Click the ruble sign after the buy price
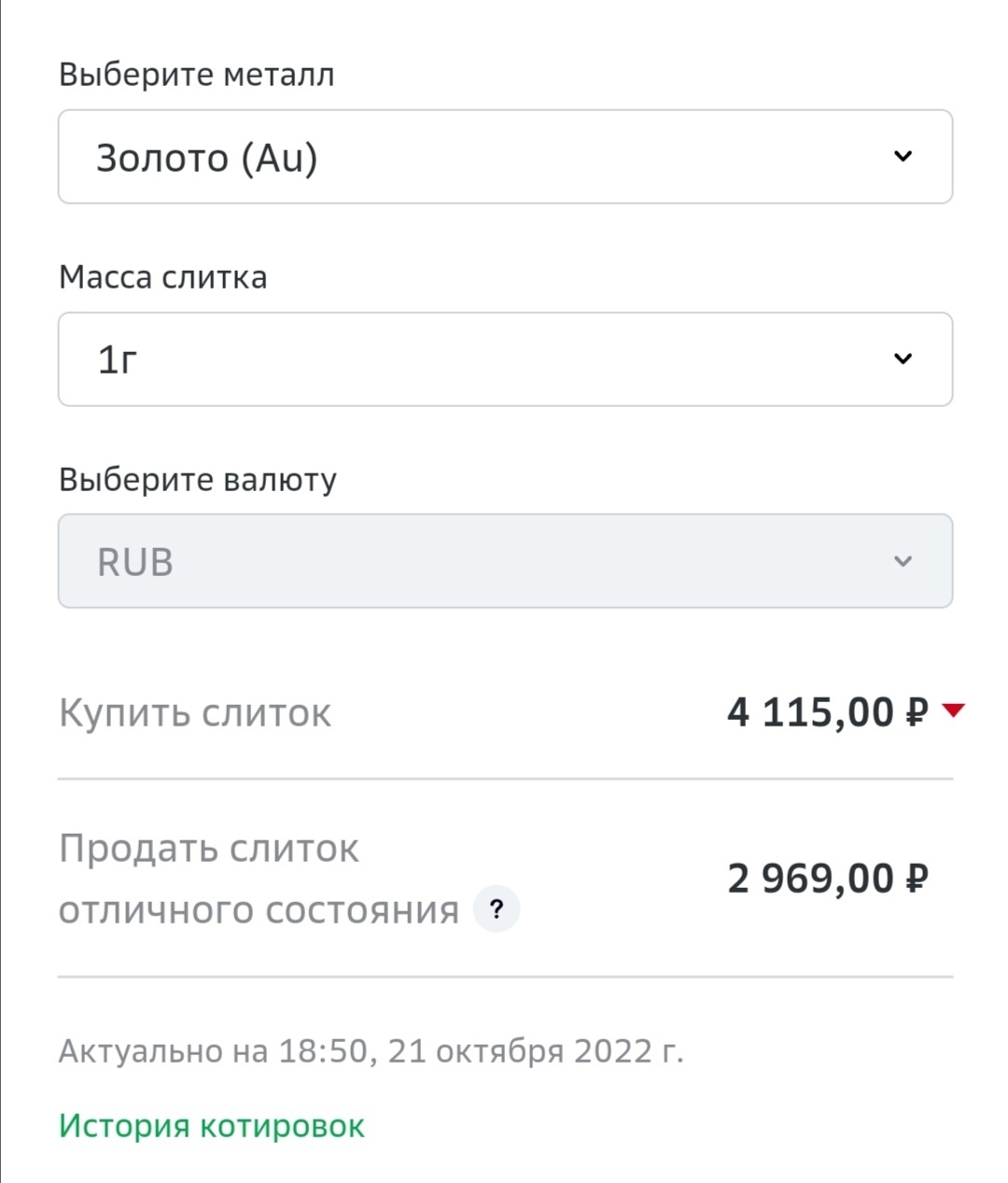 (x=917, y=713)
